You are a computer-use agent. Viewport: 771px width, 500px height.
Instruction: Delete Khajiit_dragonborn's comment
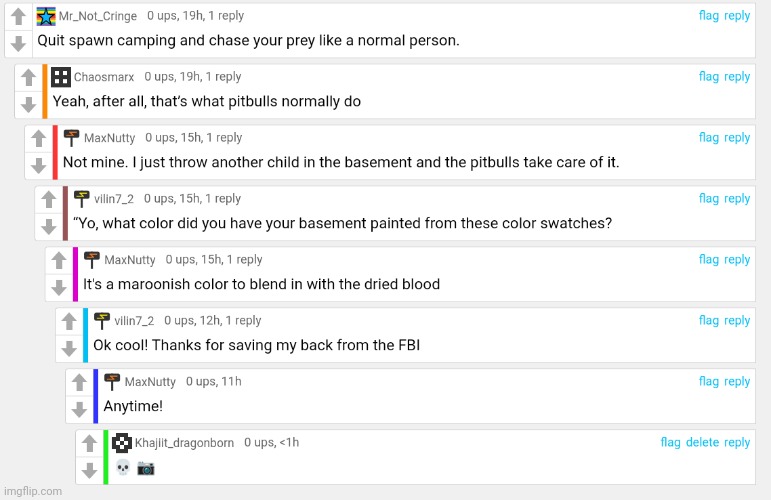tap(702, 442)
